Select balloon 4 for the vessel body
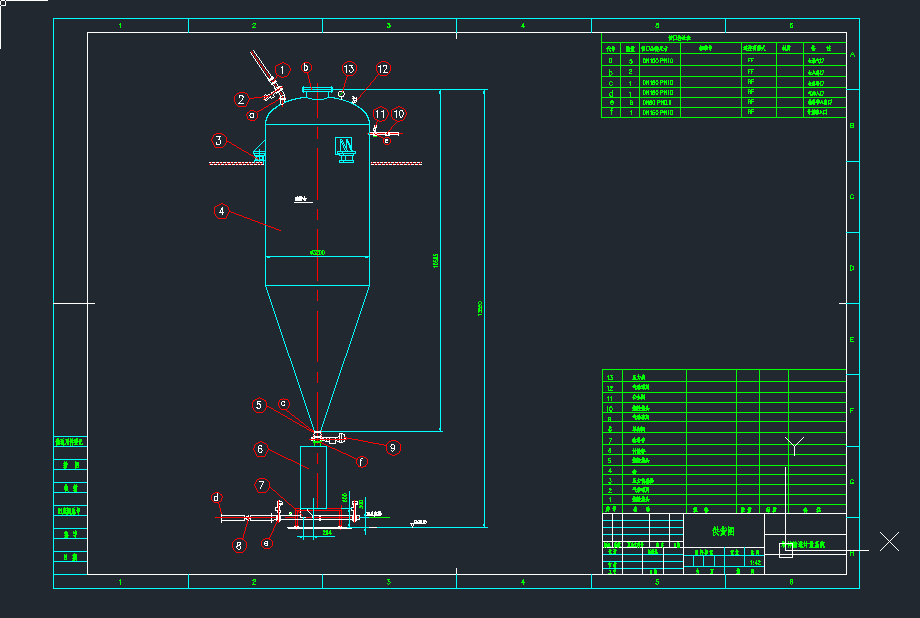The height and width of the screenshot is (618, 920). pos(221,211)
